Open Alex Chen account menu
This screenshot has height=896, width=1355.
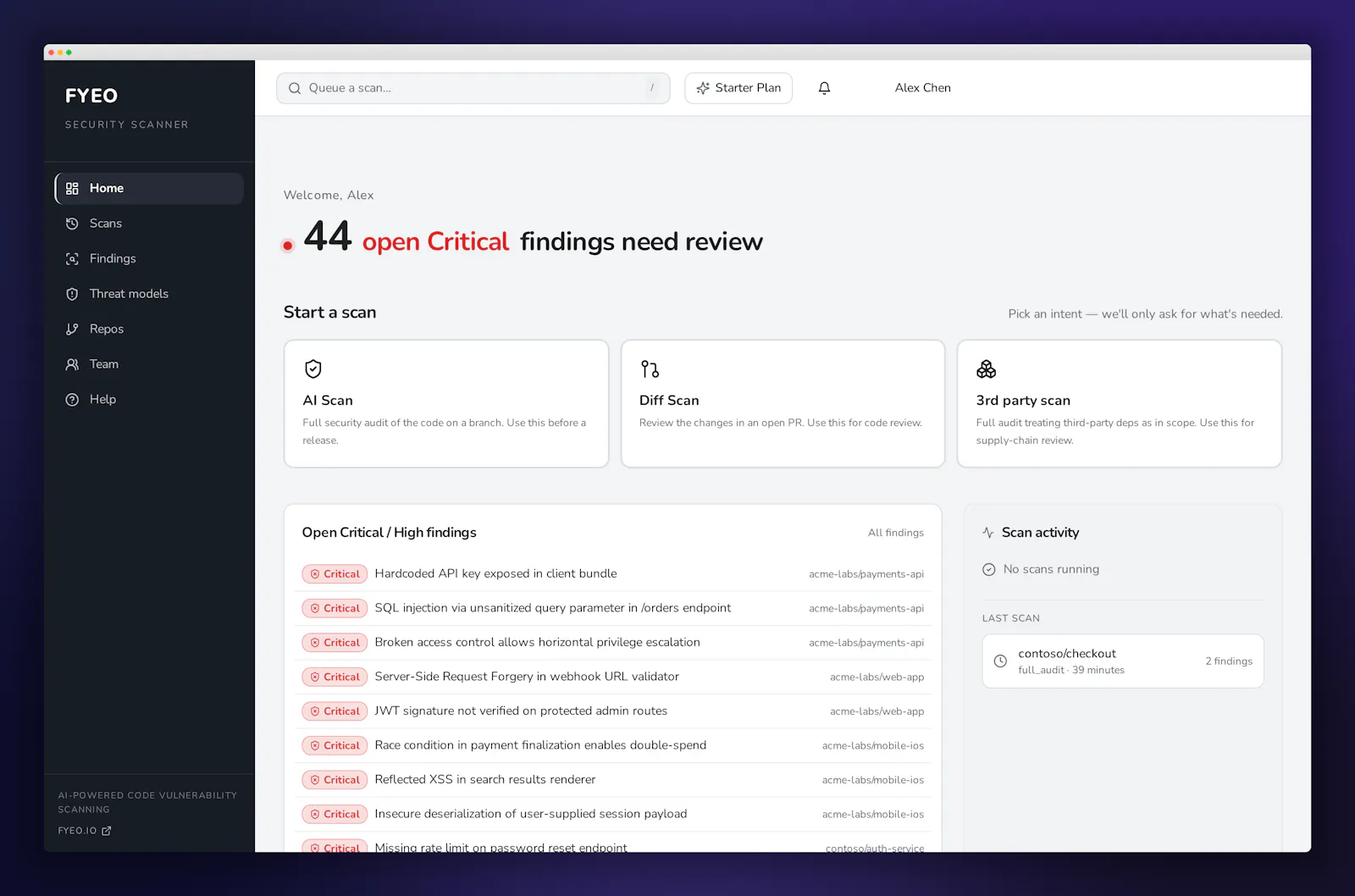click(x=923, y=88)
